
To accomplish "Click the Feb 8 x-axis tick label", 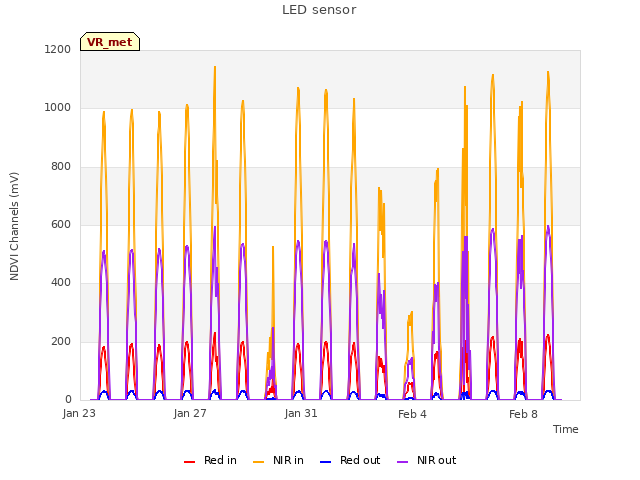I will point(523,414).
